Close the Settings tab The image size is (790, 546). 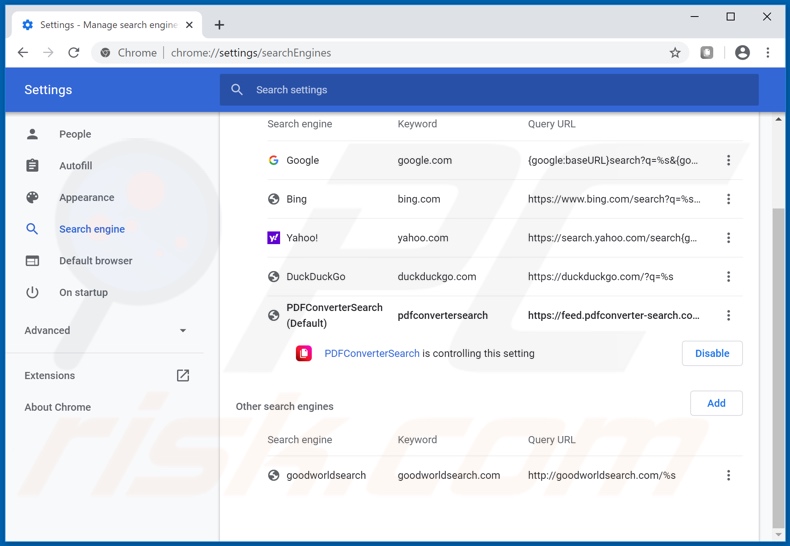pyautogui.click(x=189, y=25)
